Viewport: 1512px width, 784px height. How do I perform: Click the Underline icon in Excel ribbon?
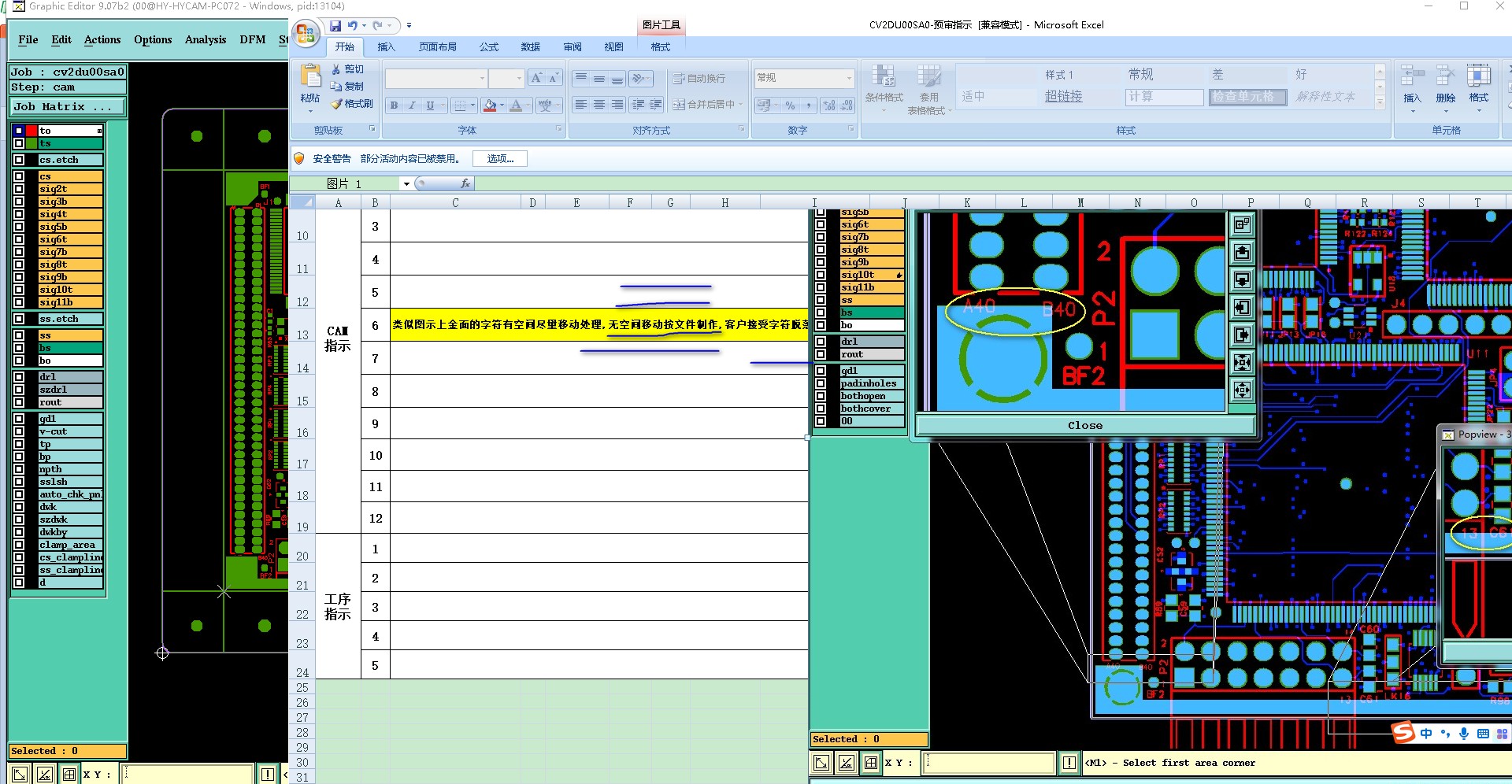430,105
